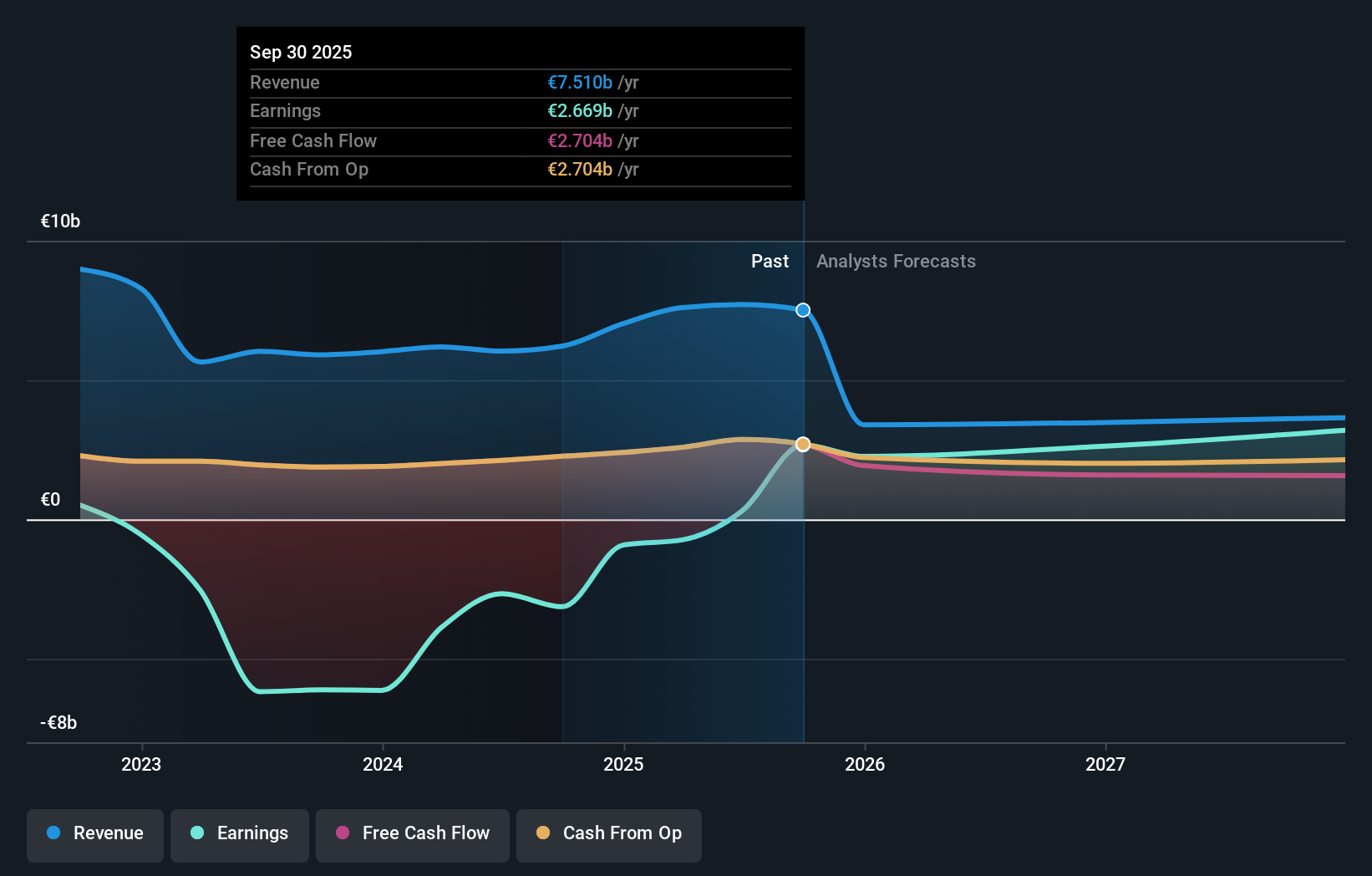This screenshot has height=876, width=1372.
Task: Collapse the Cash From Op legend entry
Action: tap(608, 835)
